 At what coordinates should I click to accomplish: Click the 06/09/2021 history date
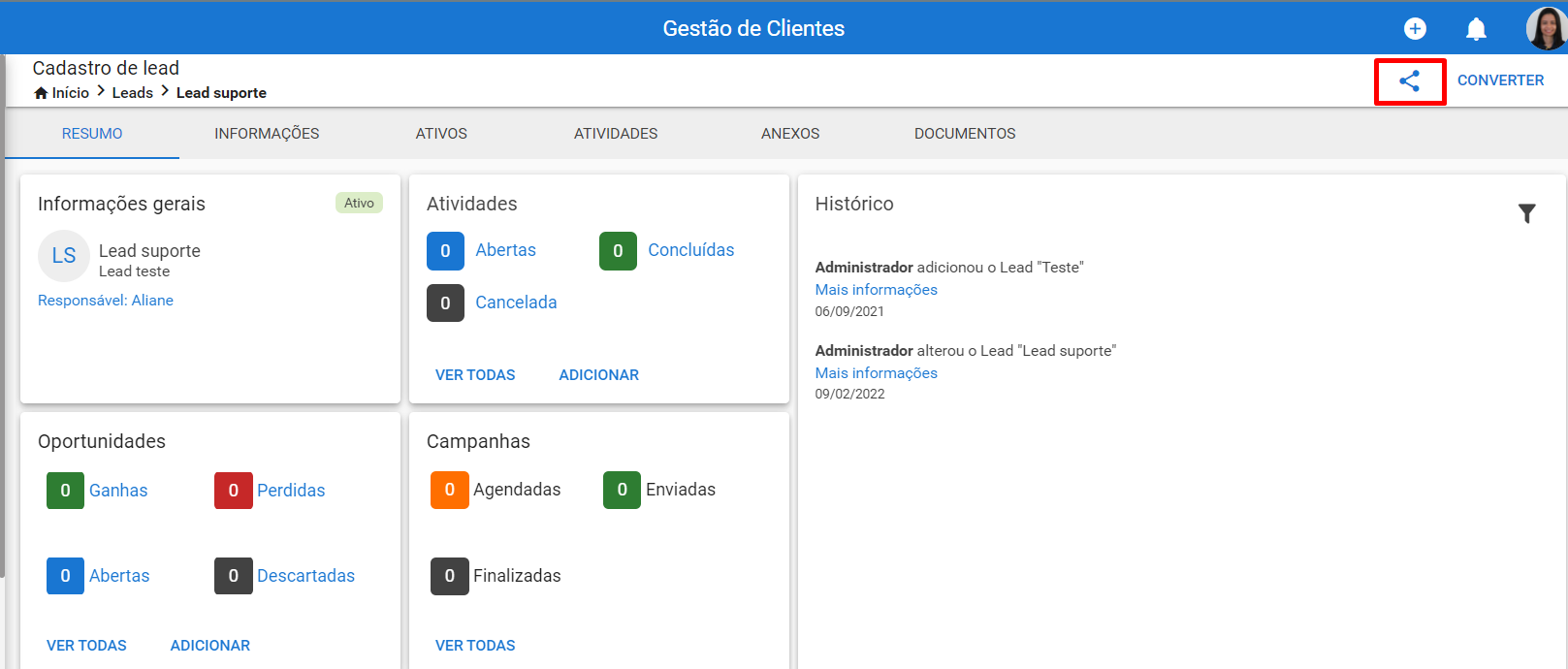pos(849,312)
